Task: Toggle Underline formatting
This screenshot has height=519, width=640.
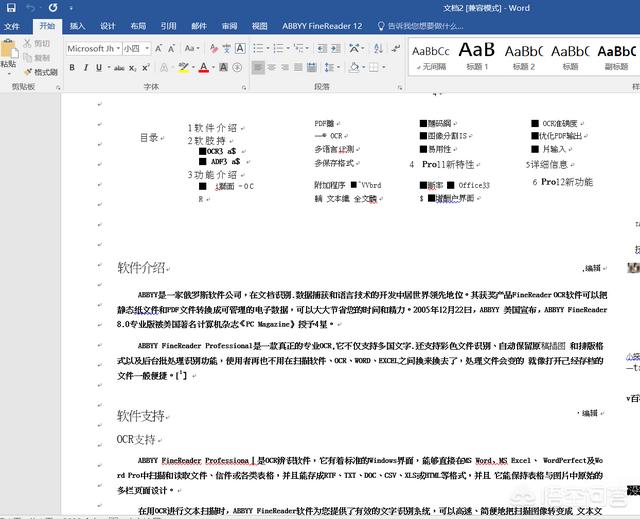Action: 99,68
